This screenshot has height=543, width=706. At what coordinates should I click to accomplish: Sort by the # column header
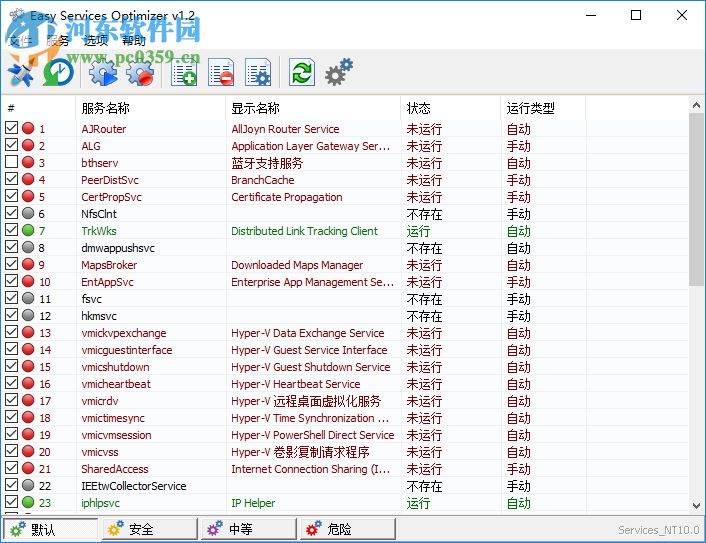tap(39, 108)
